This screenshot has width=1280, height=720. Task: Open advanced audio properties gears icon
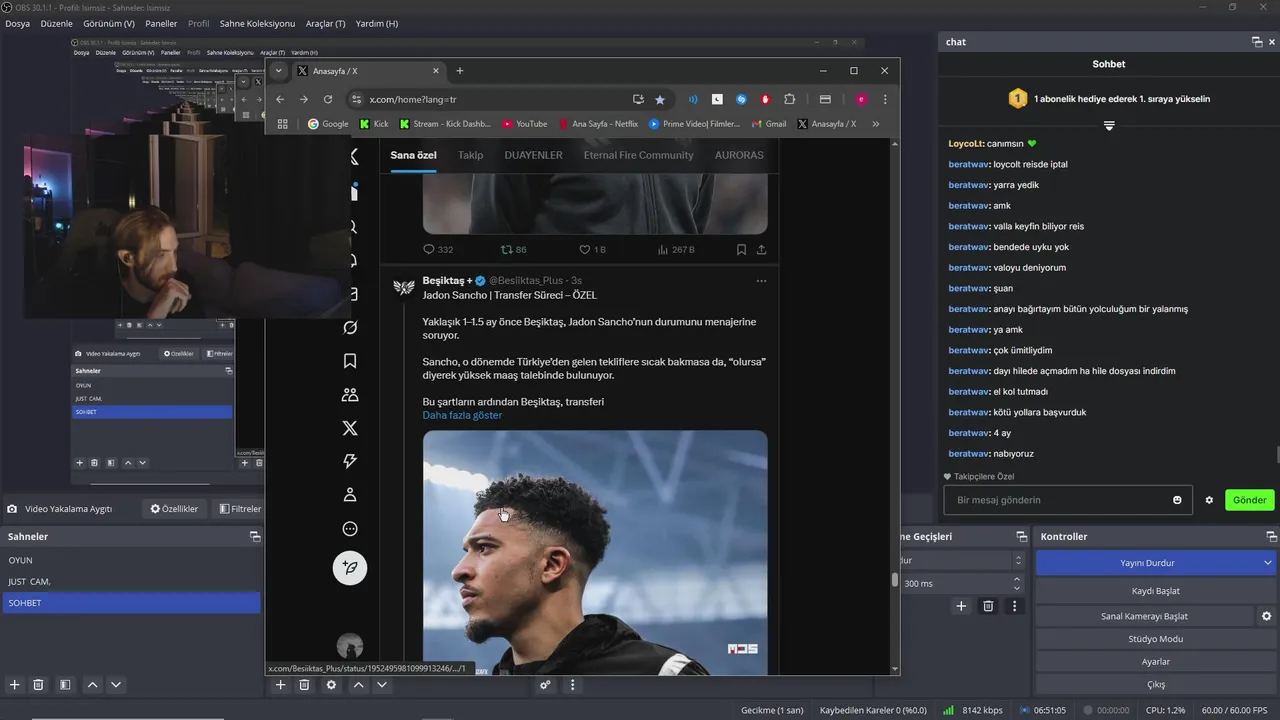pyautogui.click(x=545, y=685)
